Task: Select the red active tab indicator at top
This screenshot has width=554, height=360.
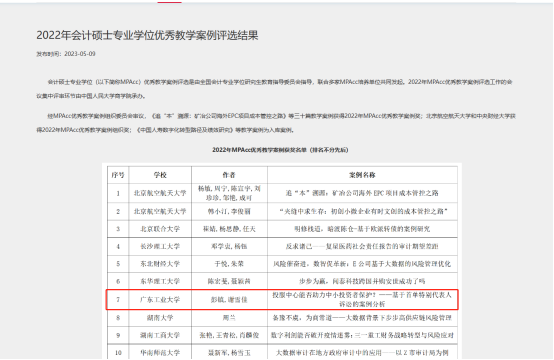Action: pyautogui.click(x=170, y=2)
